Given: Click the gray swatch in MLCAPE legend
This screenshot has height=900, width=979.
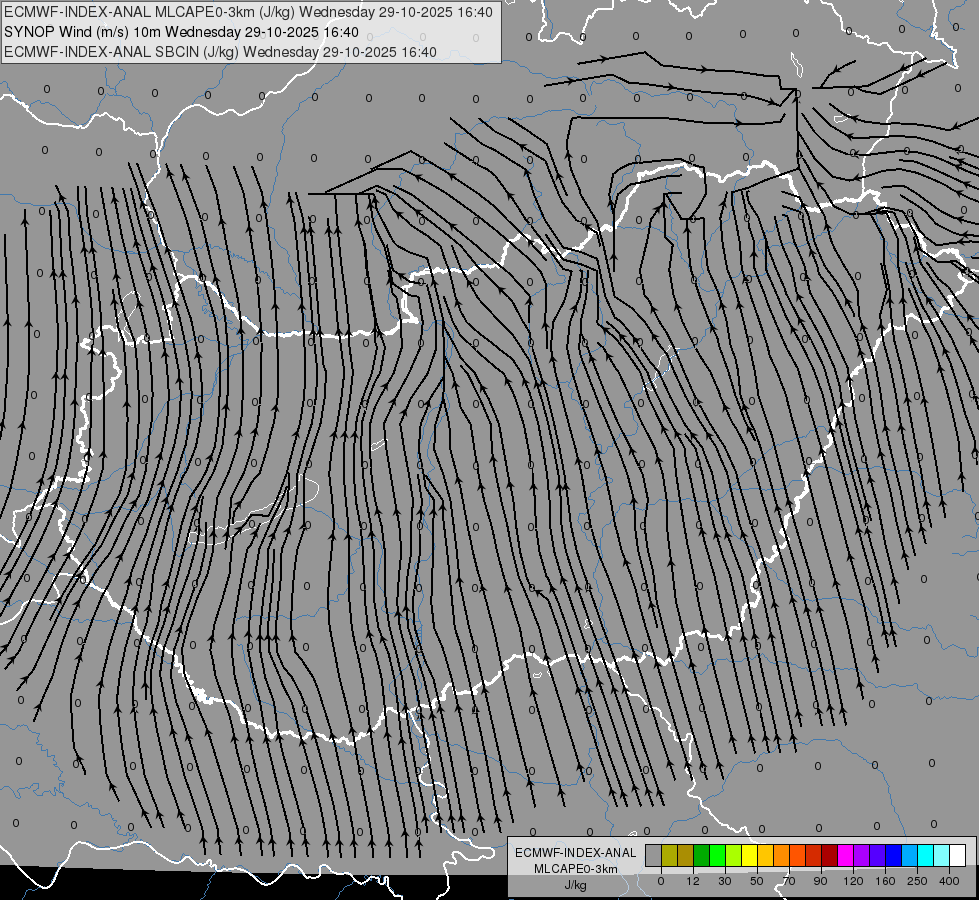Looking at the screenshot, I should point(654,855).
